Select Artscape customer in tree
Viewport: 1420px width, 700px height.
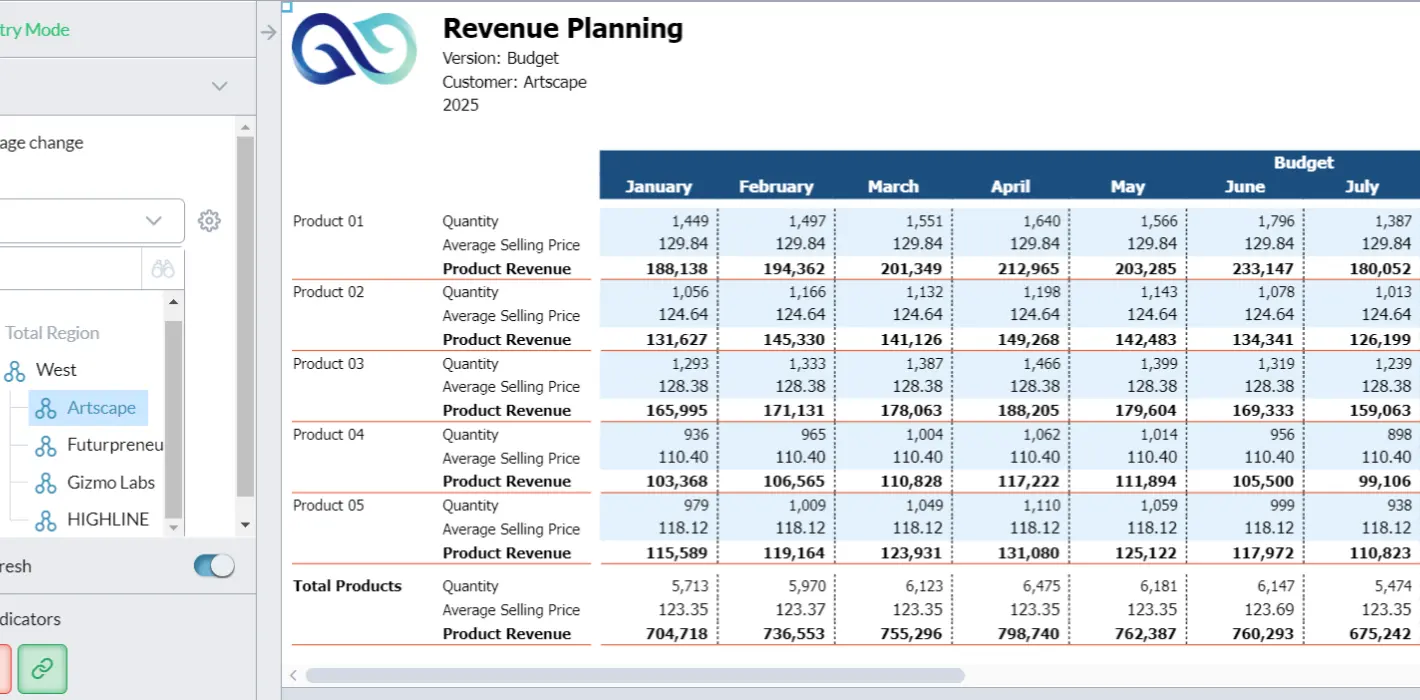click(101, 408)
